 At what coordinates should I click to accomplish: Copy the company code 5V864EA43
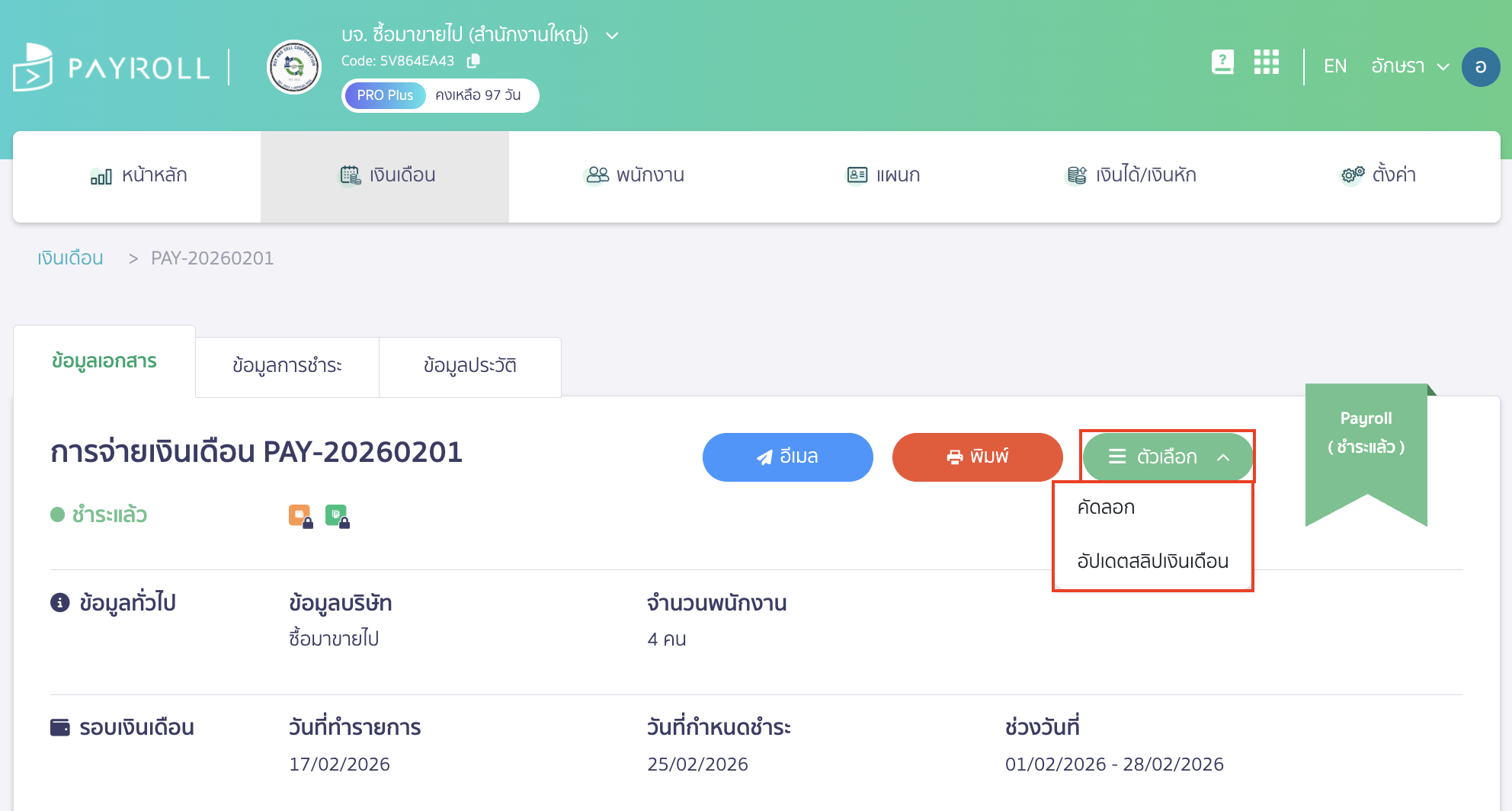[x=472, y=61]
